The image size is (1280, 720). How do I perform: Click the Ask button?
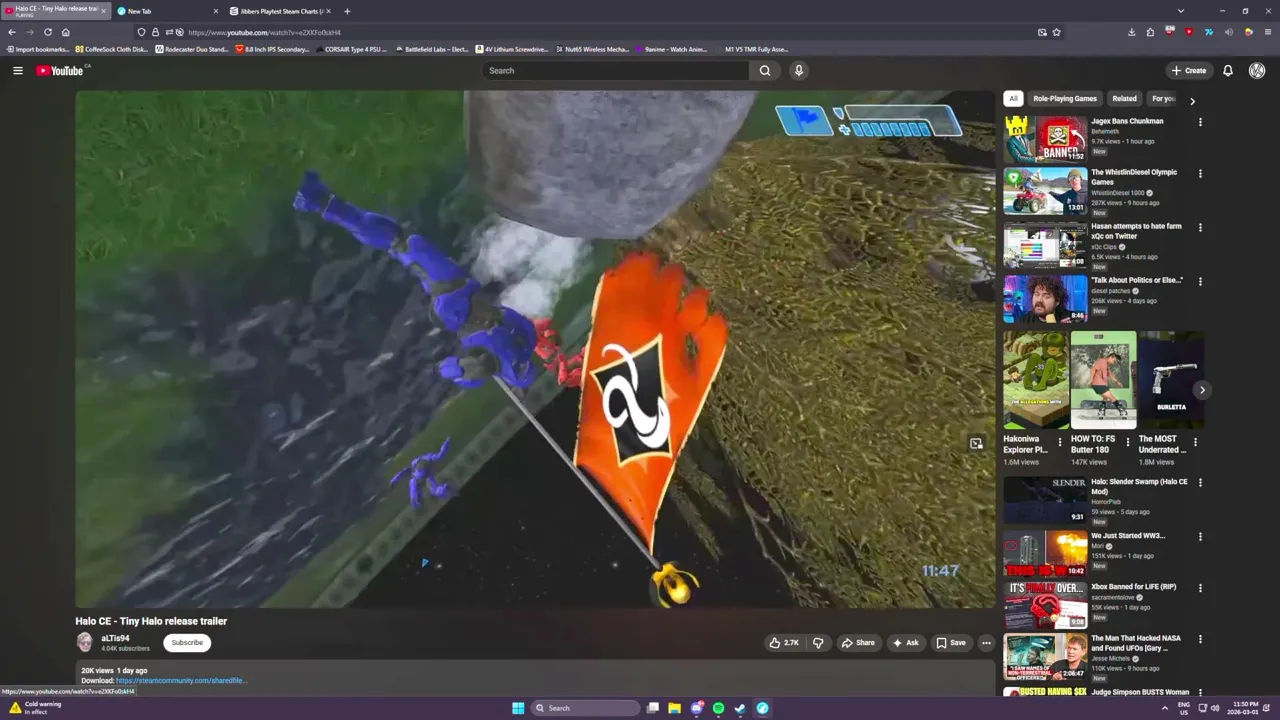pyautogui.click(x=905, y=643)
